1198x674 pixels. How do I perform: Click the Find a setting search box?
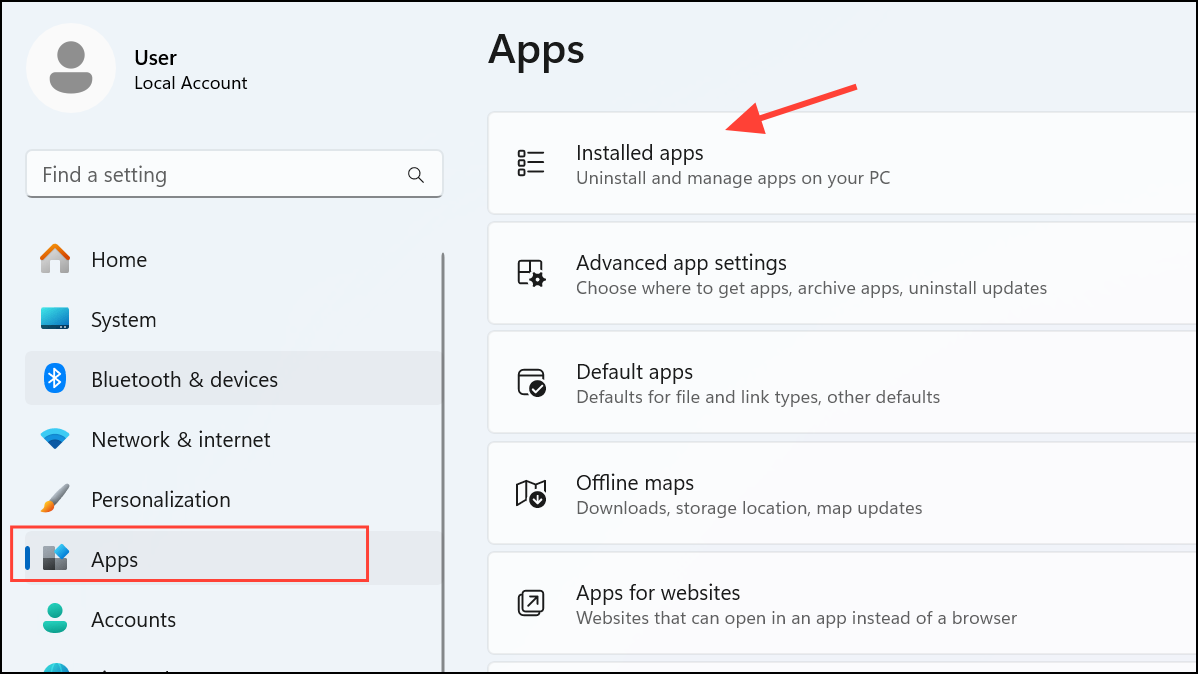pos(234,174)
